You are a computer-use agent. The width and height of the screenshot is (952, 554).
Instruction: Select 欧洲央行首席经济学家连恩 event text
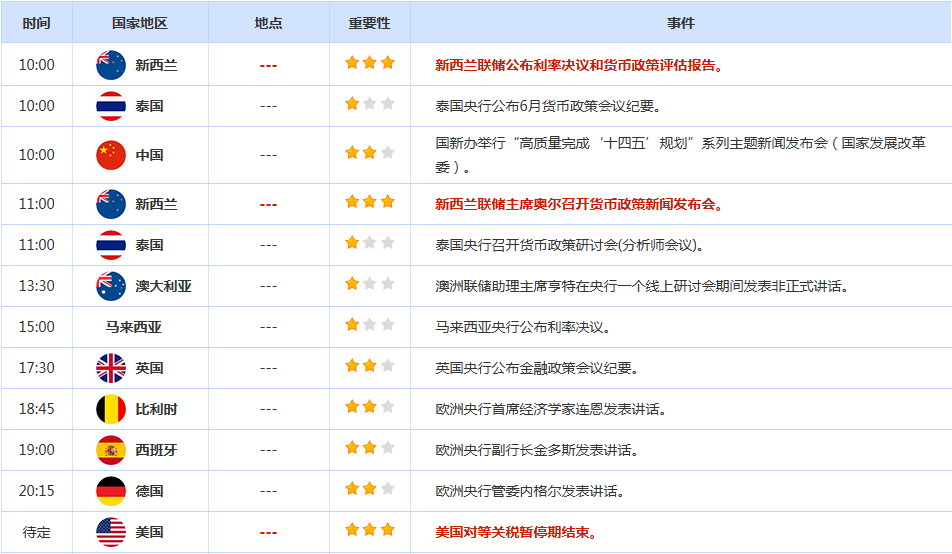click(551, 409)
